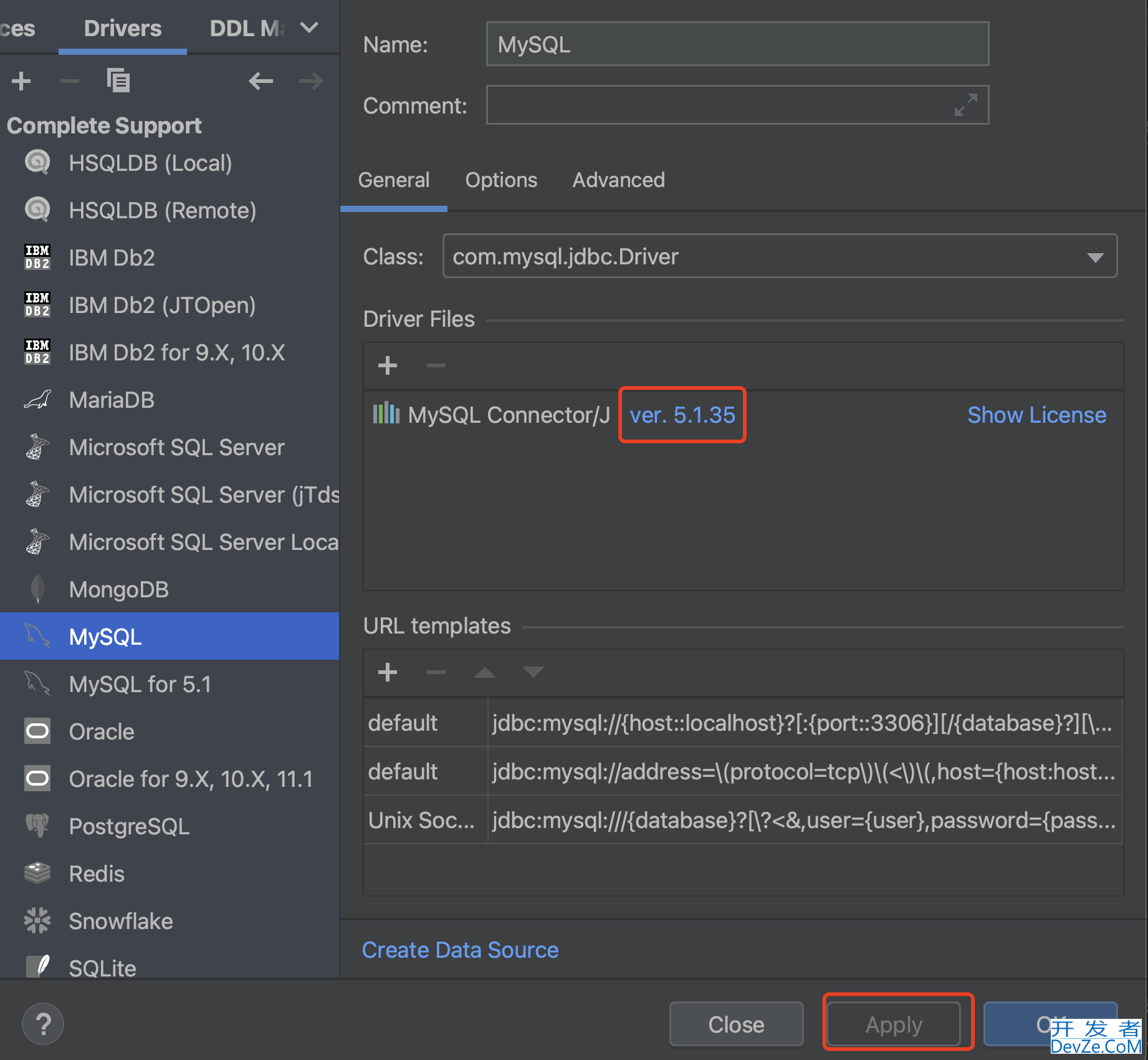Screen dimensions: 1148x1060
Task: Select Microsoft SQL Server (jTds) driver
Action: 170,494
